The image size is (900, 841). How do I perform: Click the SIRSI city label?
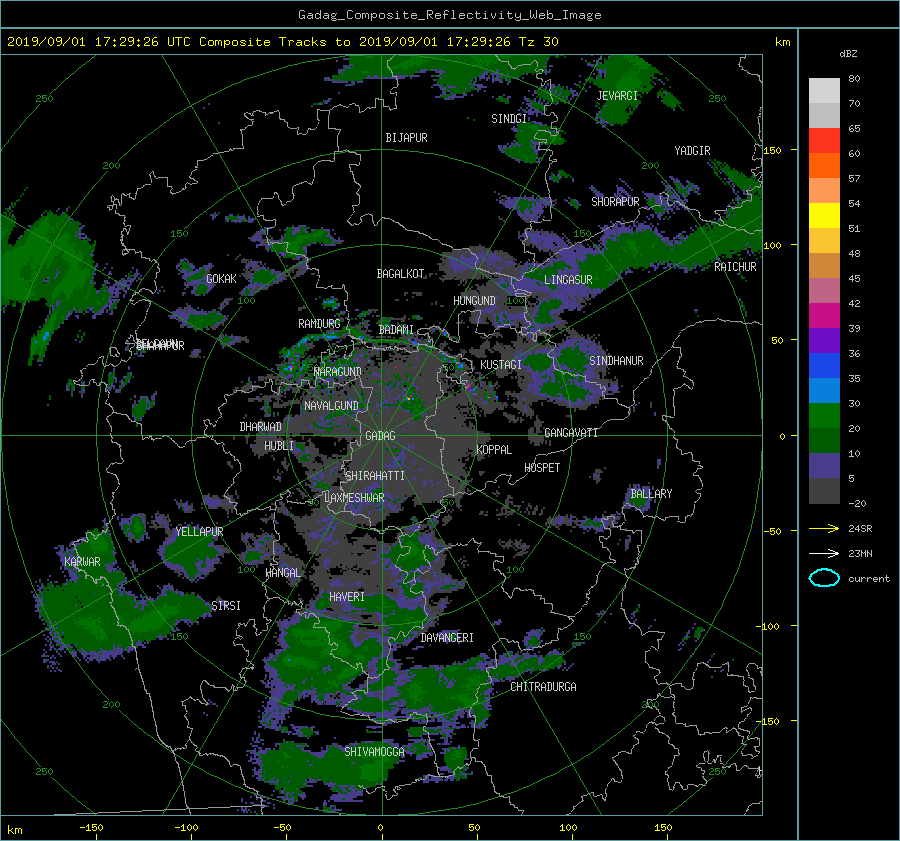pos(226,606)
